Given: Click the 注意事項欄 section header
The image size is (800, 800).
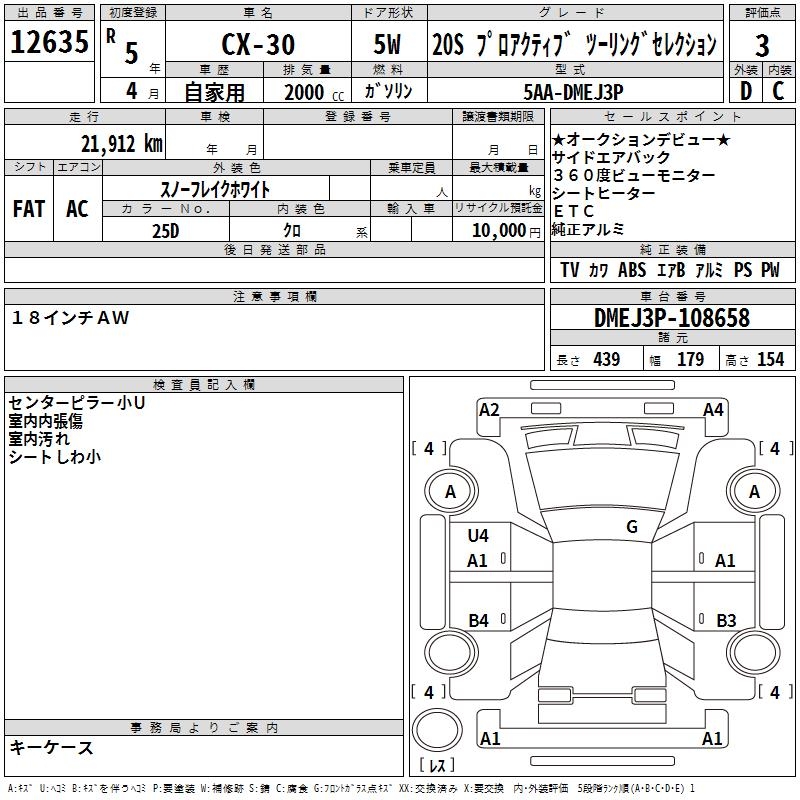Looking at the screenshot, I should 274,296.
